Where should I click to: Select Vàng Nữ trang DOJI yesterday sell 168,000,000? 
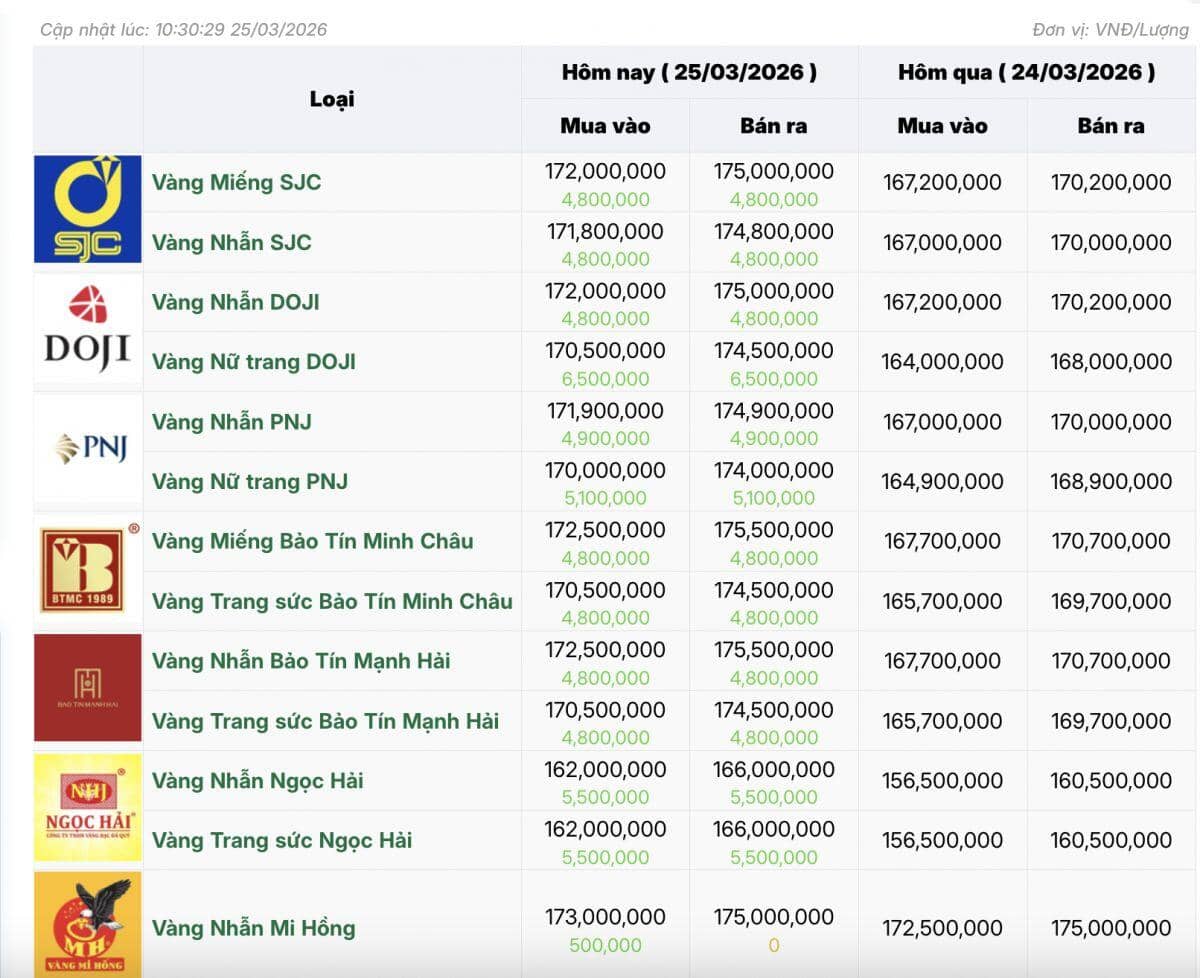[1111, 362]
